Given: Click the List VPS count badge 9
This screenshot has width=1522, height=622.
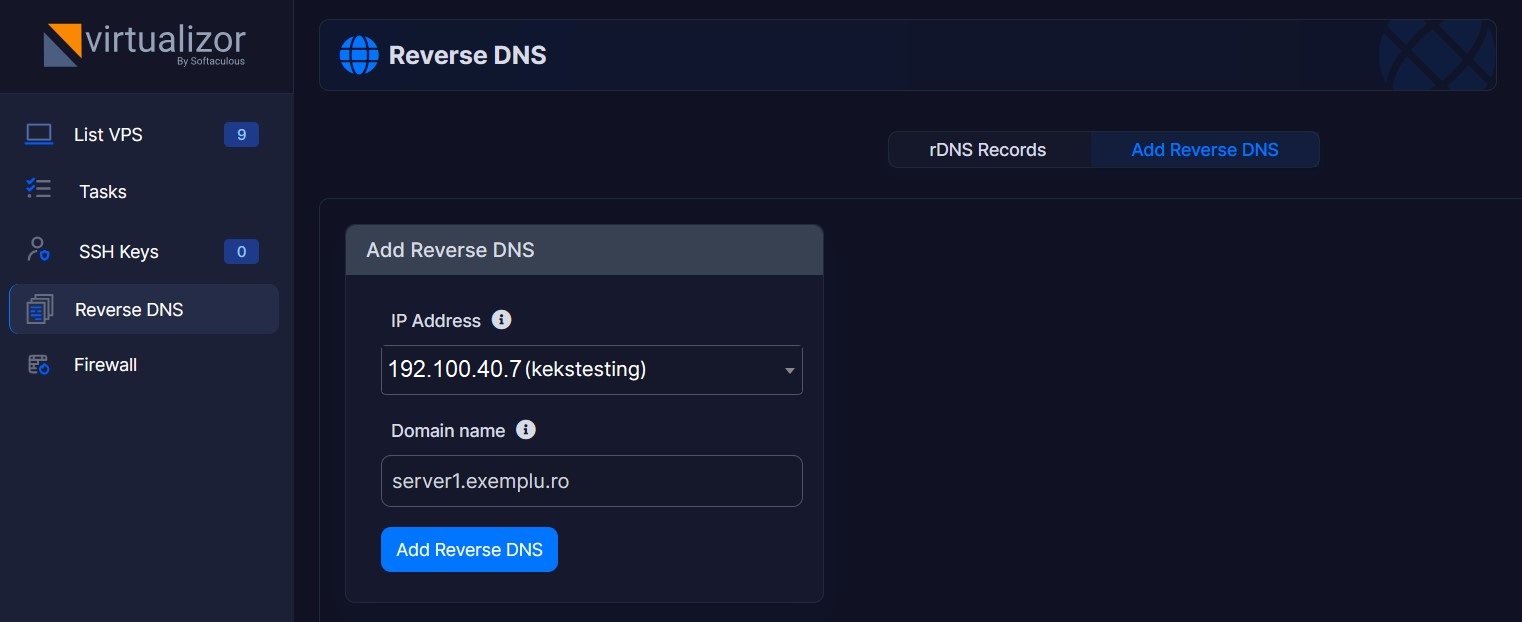Looking at the screenshot, I should (x=241, y=135).
